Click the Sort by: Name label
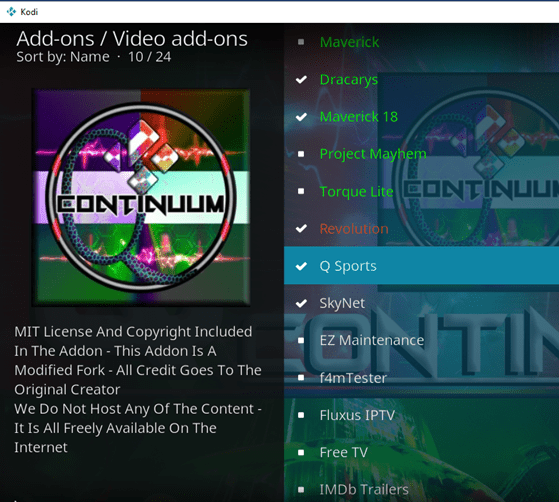The width and height of the screenshot is (559, 502). [63, 57]
